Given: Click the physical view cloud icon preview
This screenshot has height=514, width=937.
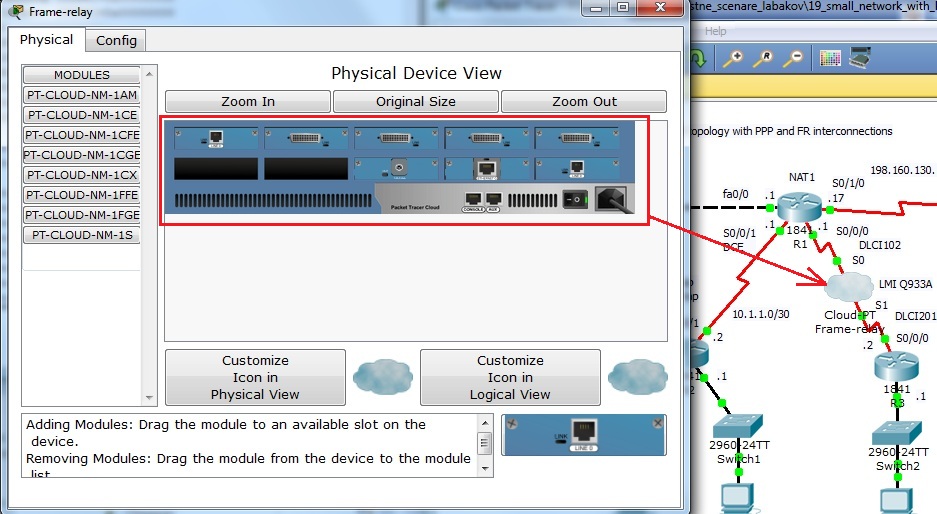Looking at the screenshot, I should point(382,377).
